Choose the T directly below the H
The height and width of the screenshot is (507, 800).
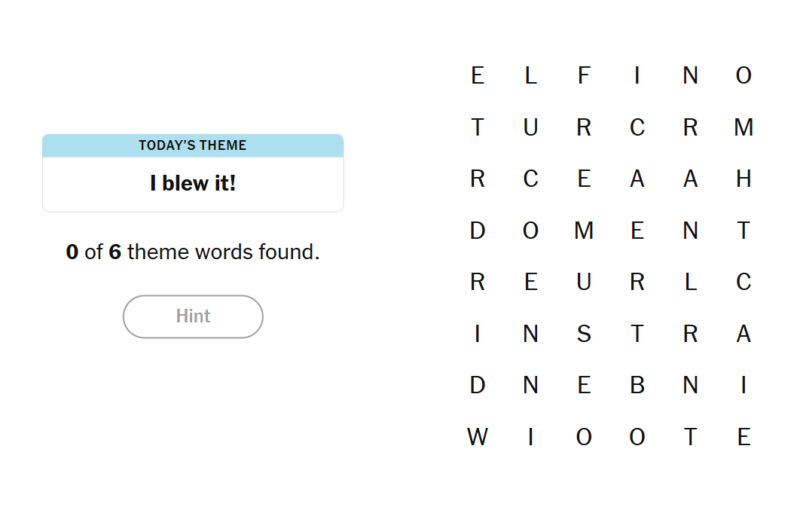pyautogui.click(x=743, y=231)
